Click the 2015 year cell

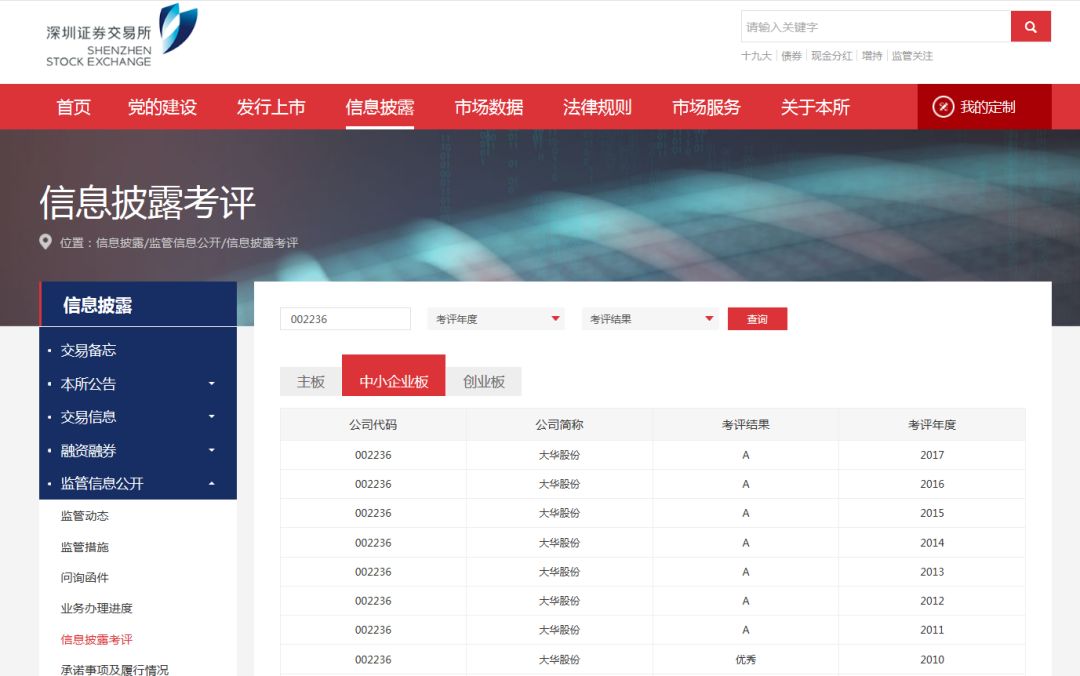click(932, 513)
